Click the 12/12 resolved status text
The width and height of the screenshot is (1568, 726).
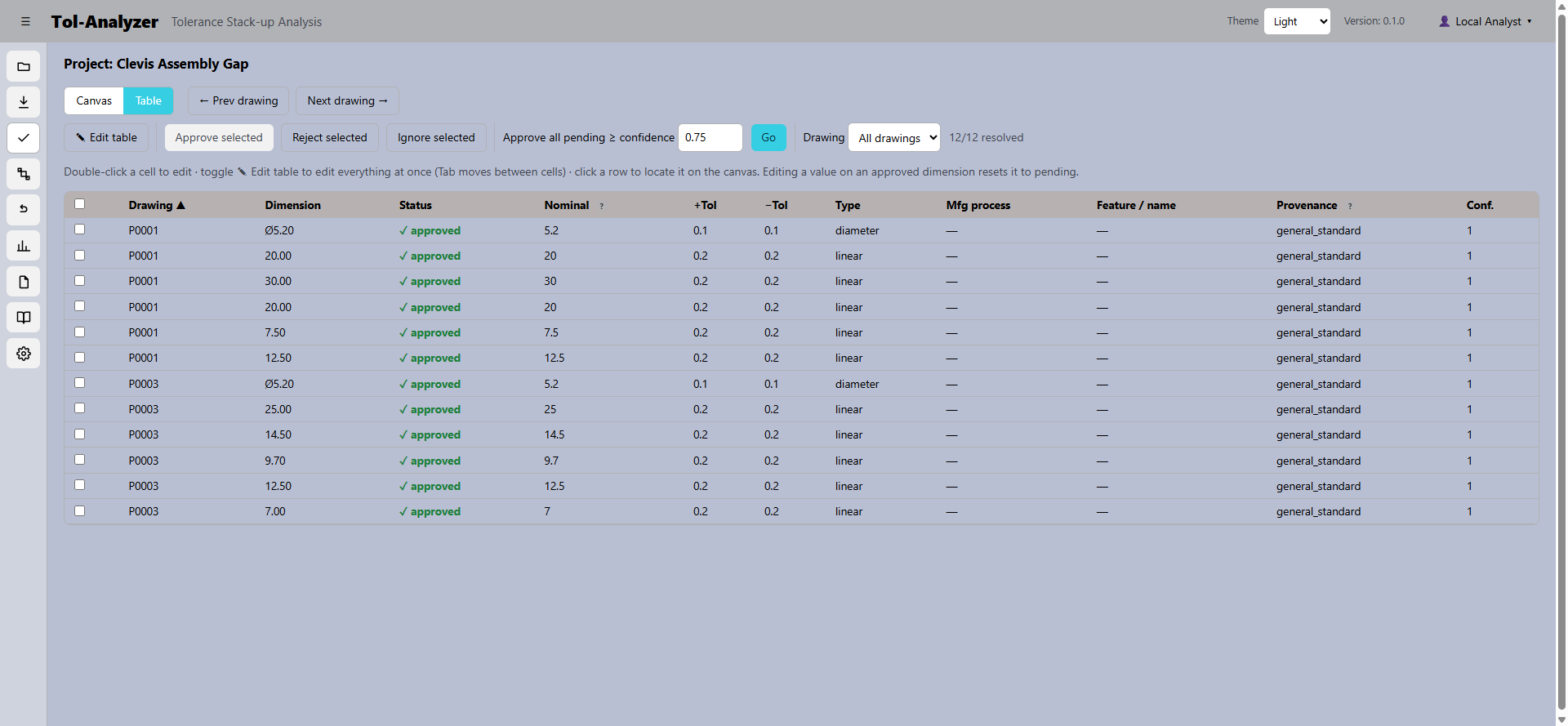point(986,138)
